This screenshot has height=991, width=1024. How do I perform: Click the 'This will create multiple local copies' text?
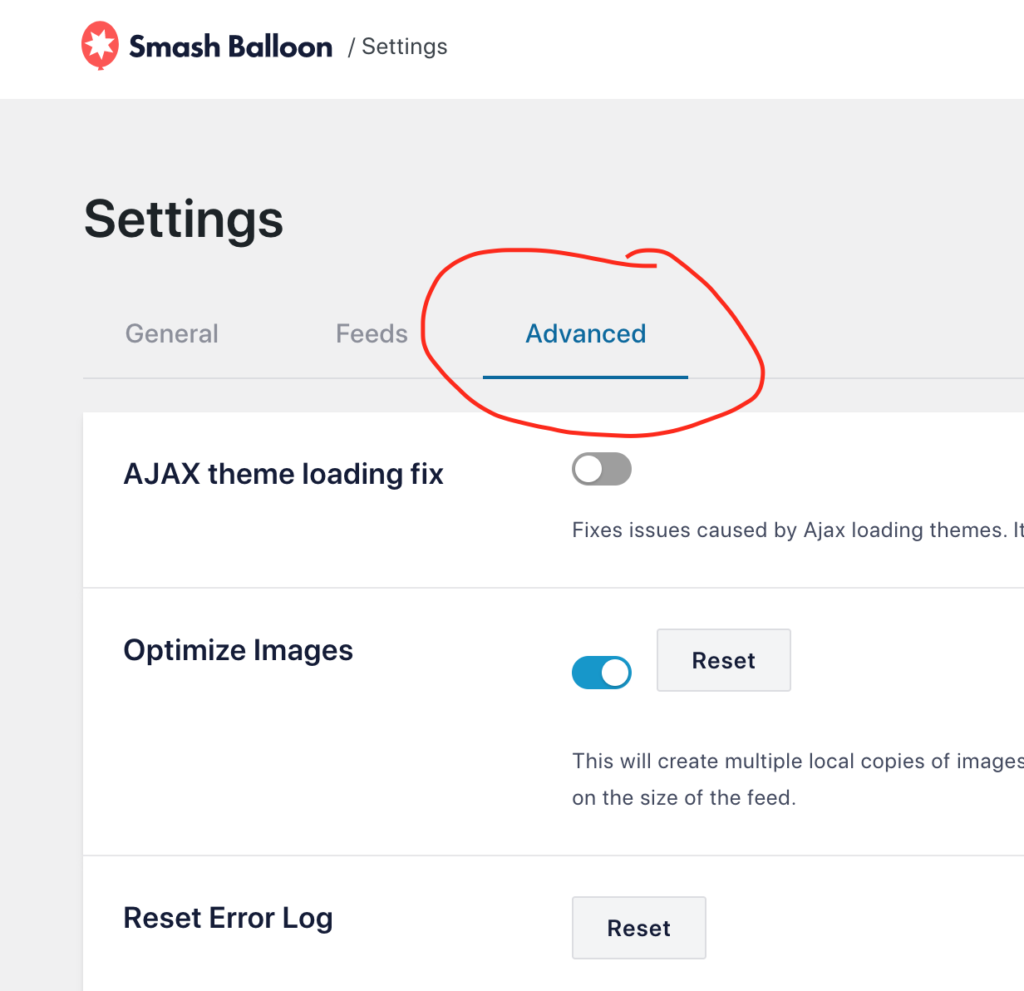point(798,761)
